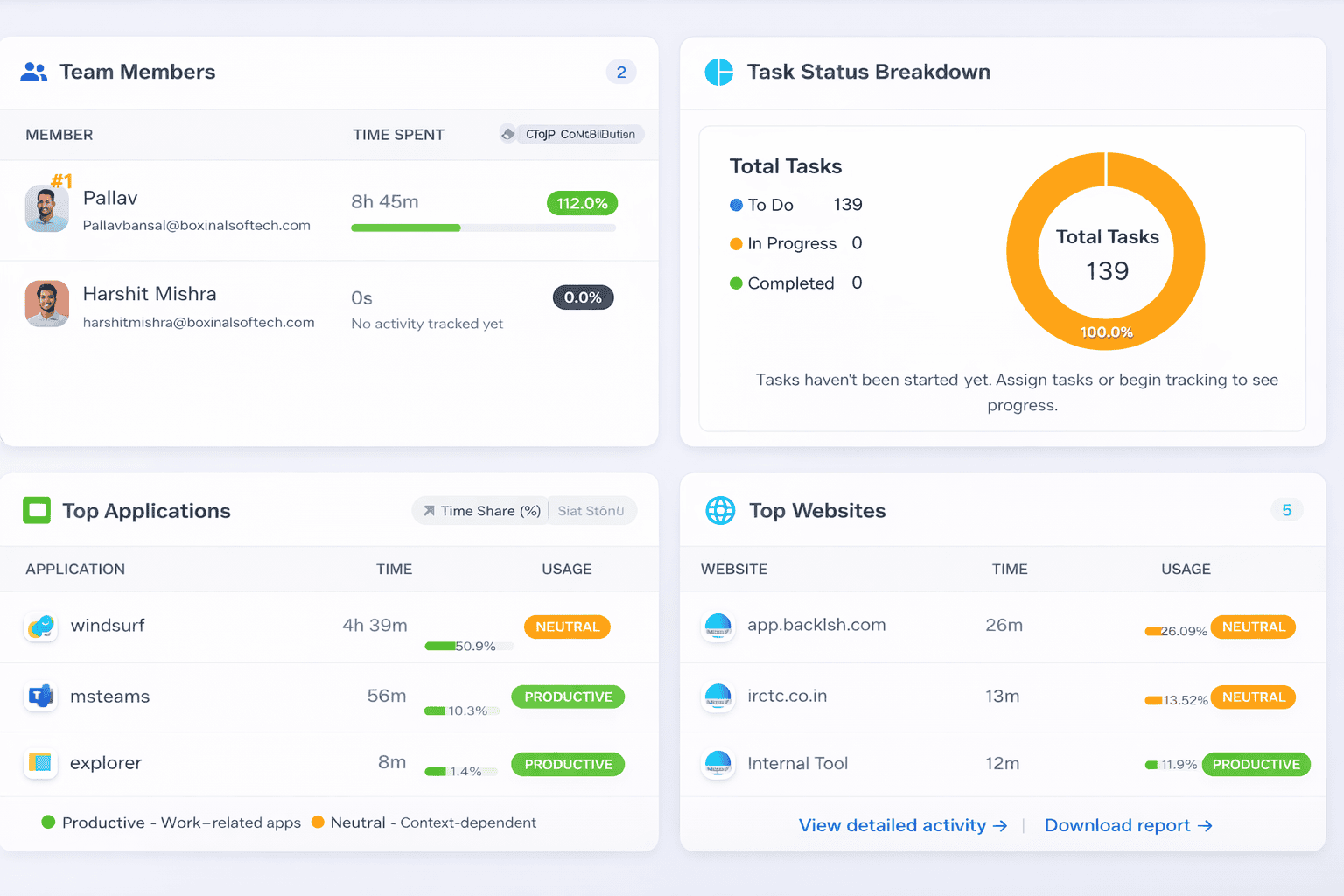The height and width of the screenshot is (896, 1344).
Task: Click the APPLICATION column header
Action: [75, 569]
